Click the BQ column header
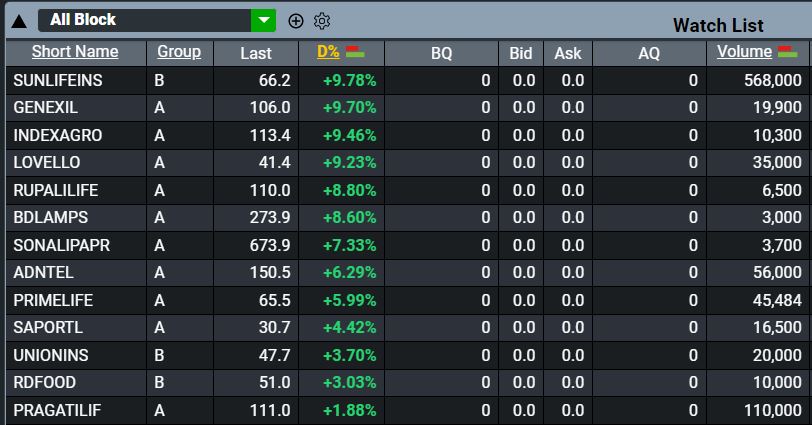The width and height of the screenshot is (812, 425). (x=441, y=53)
